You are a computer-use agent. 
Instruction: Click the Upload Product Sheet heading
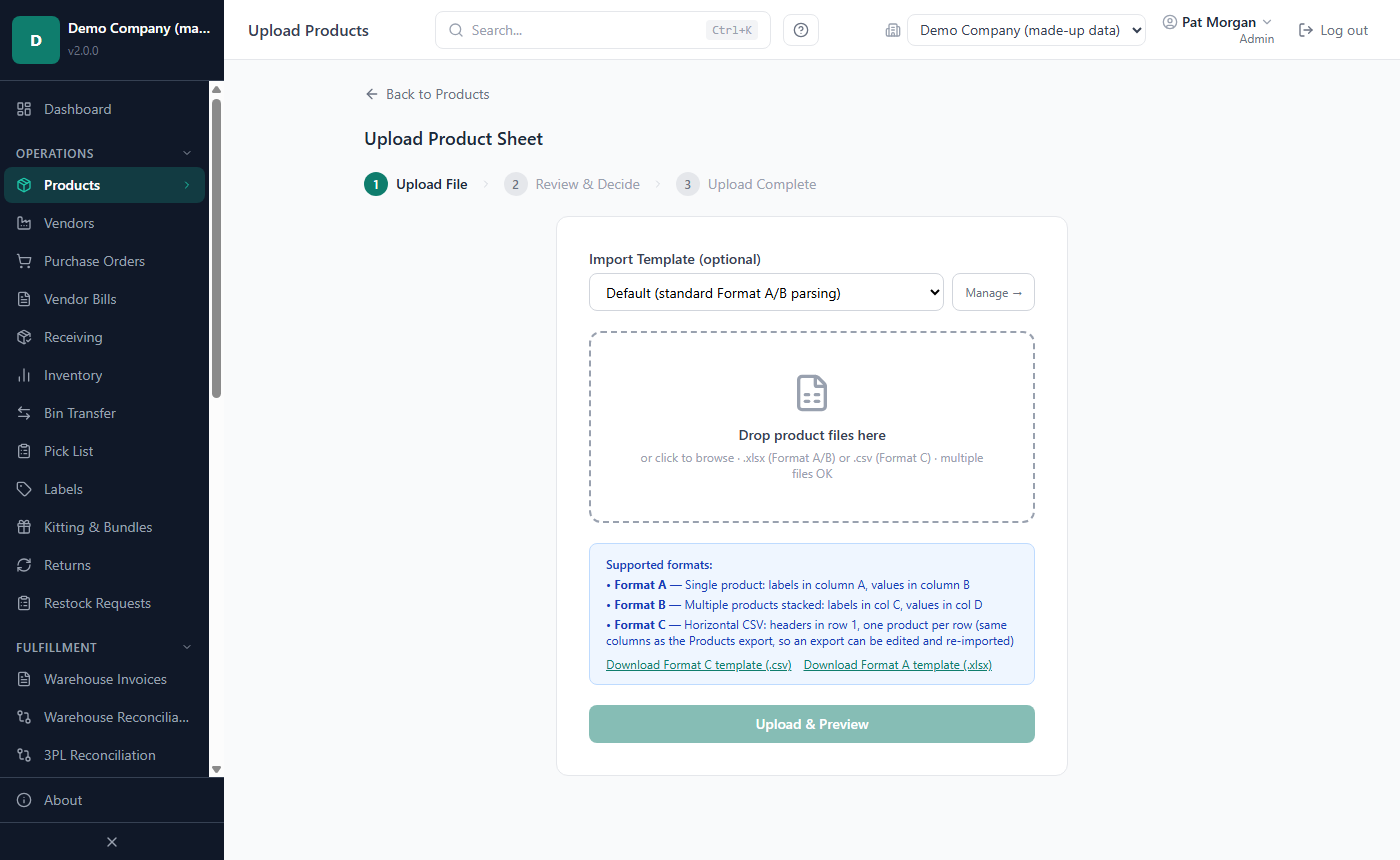tap(454, 139)
